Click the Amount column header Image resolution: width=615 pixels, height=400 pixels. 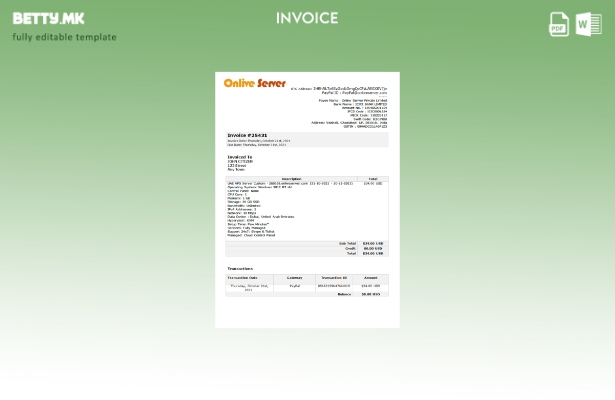tap(370, 278)
